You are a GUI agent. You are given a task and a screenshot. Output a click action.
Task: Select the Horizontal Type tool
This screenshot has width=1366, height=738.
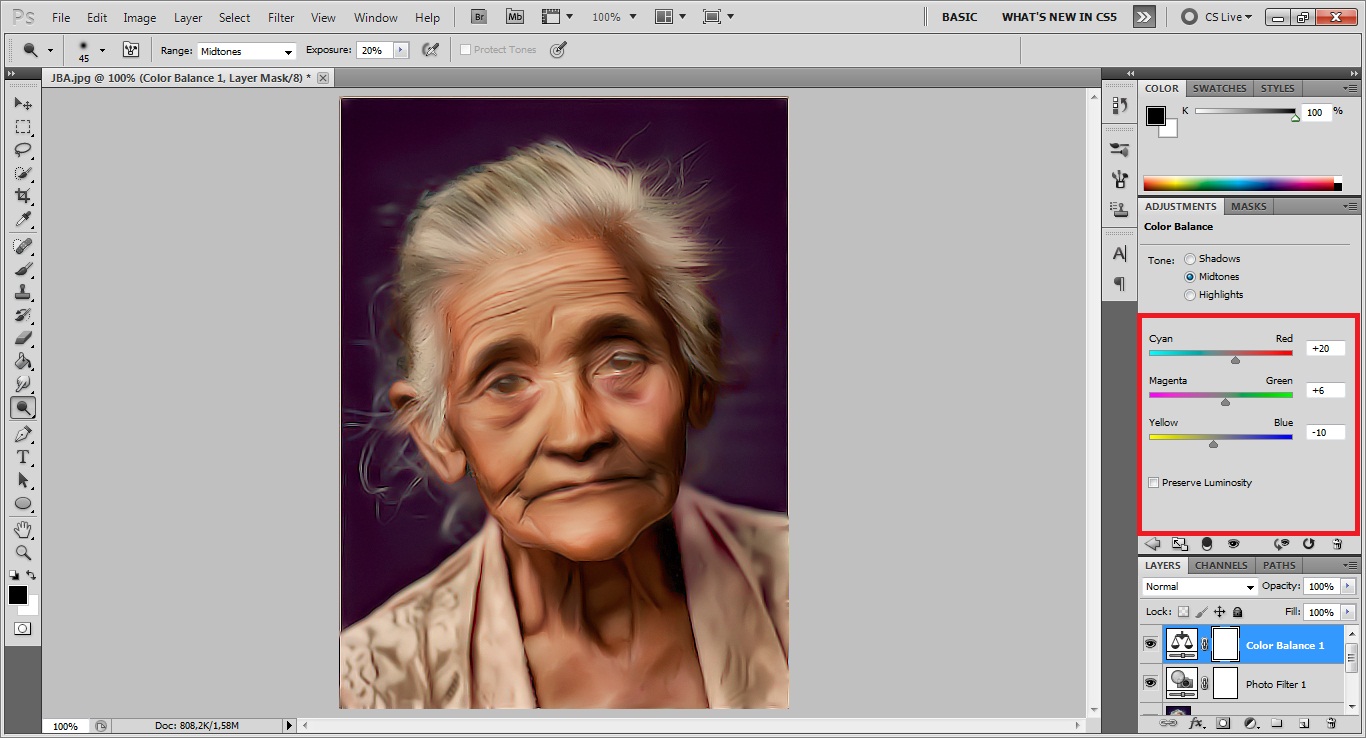coord(22,457)
